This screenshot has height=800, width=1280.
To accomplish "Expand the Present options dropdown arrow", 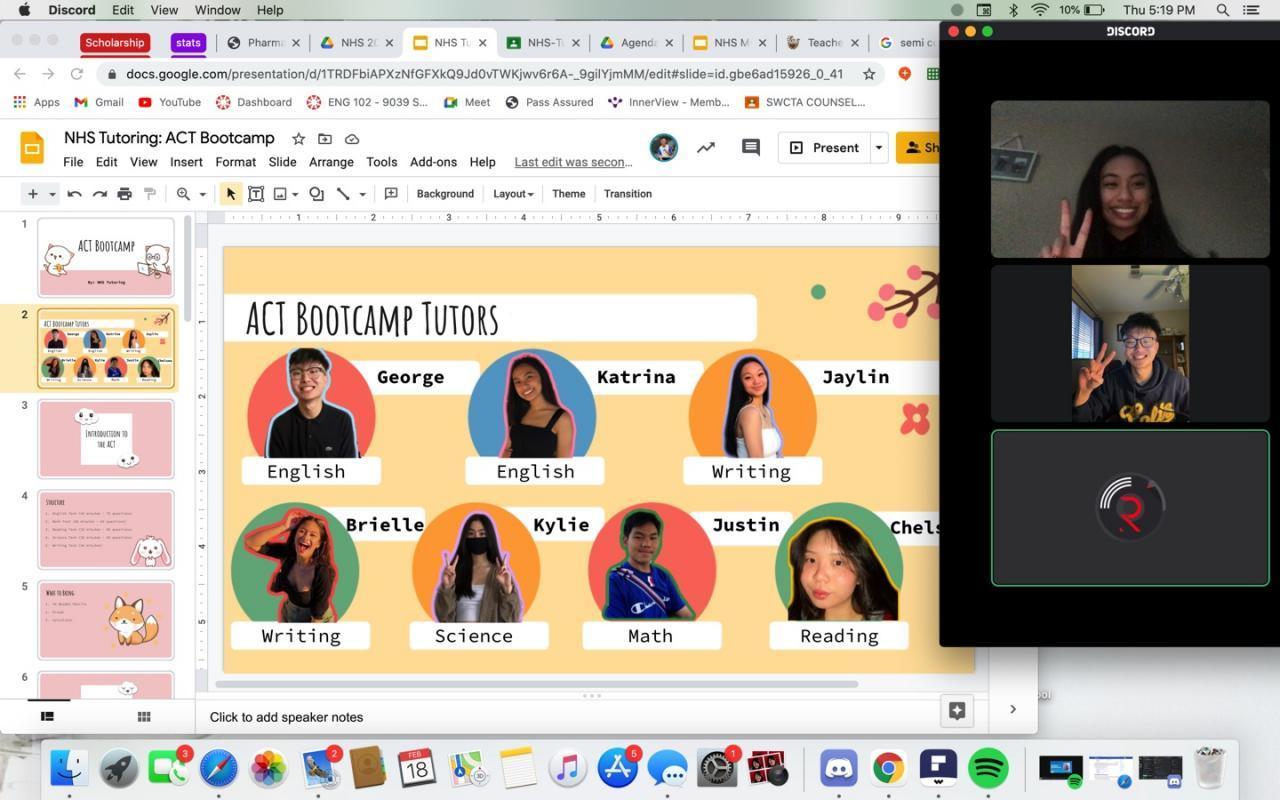I will [878, 148].
